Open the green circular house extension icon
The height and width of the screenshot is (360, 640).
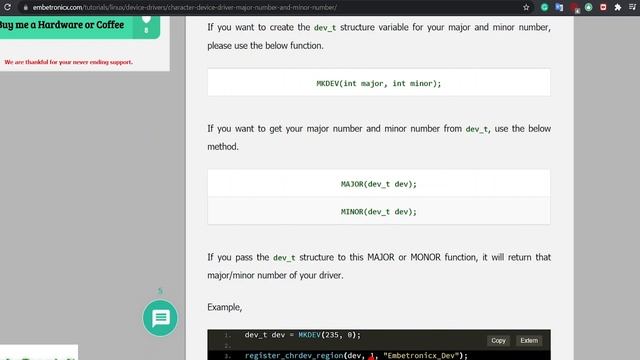click(x=589, y=7)
